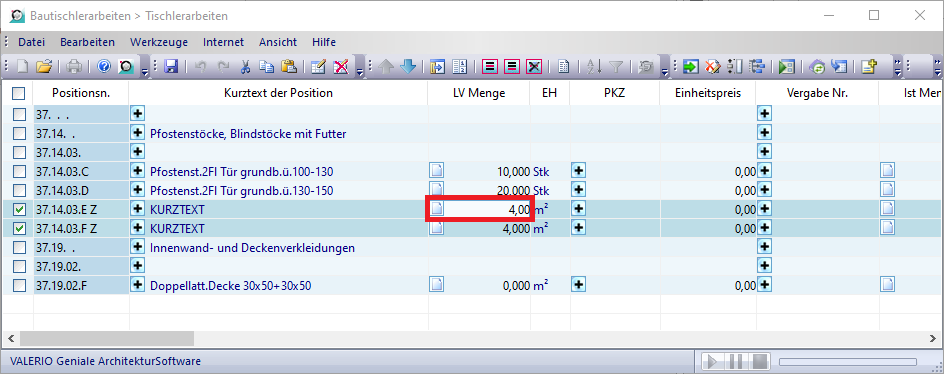Click the horizontal scrollbar thumb
944x374 pixels.
107,338
